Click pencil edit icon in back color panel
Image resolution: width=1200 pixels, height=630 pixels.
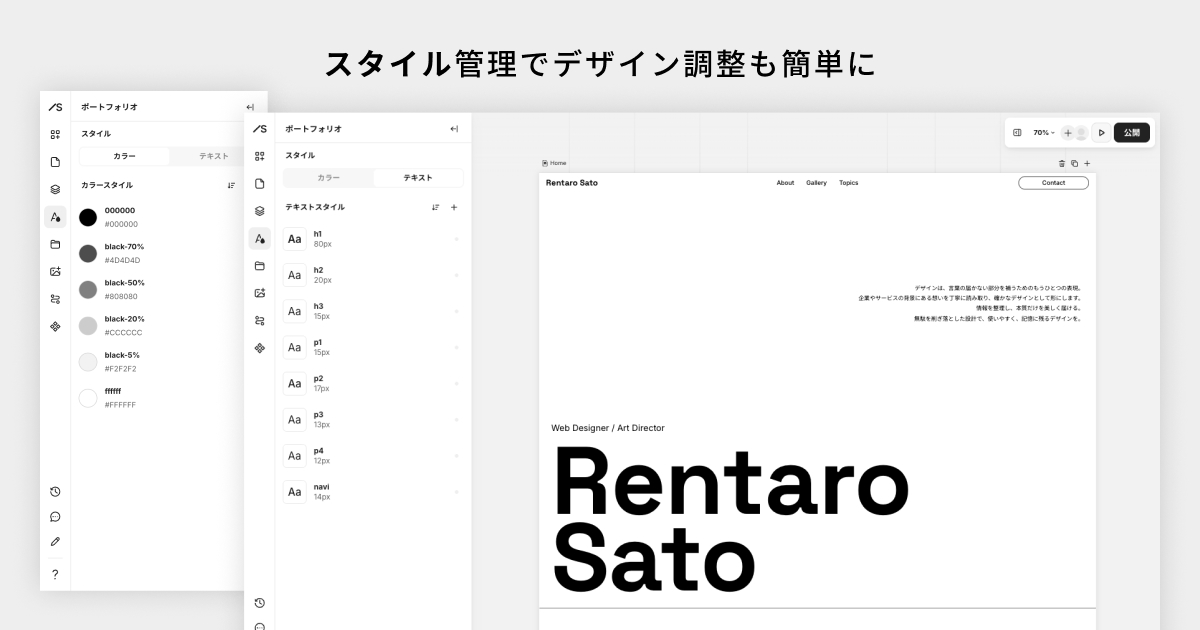(x=55, y=542)
